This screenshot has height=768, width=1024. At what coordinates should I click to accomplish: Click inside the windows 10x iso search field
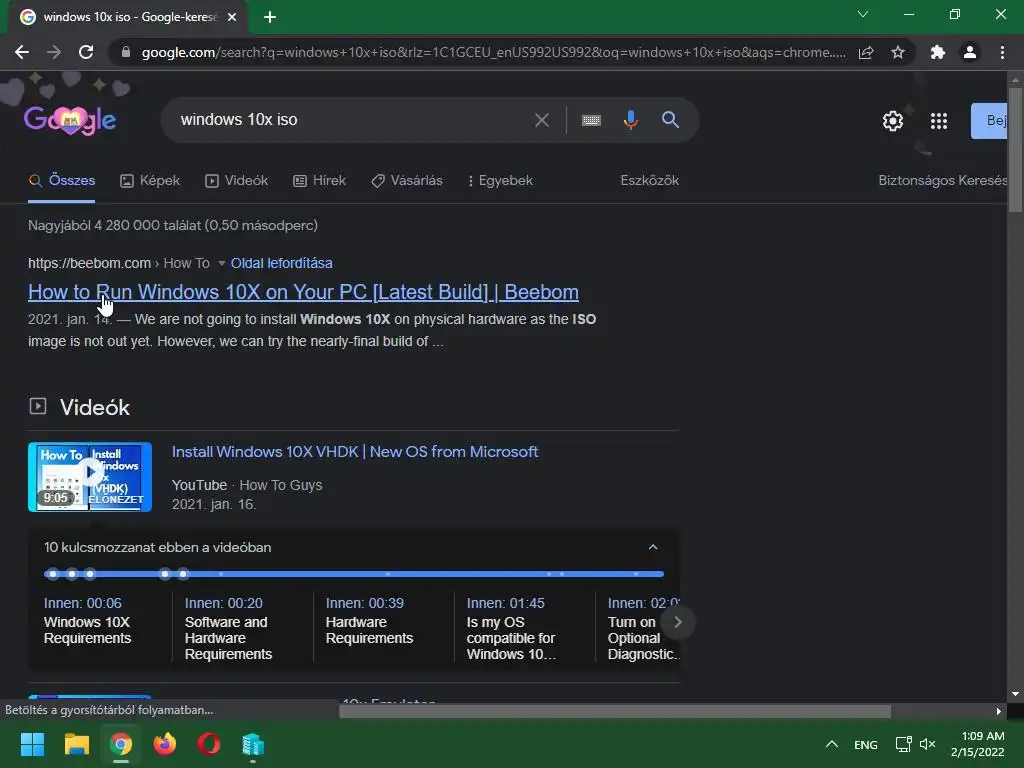point(353,120)
